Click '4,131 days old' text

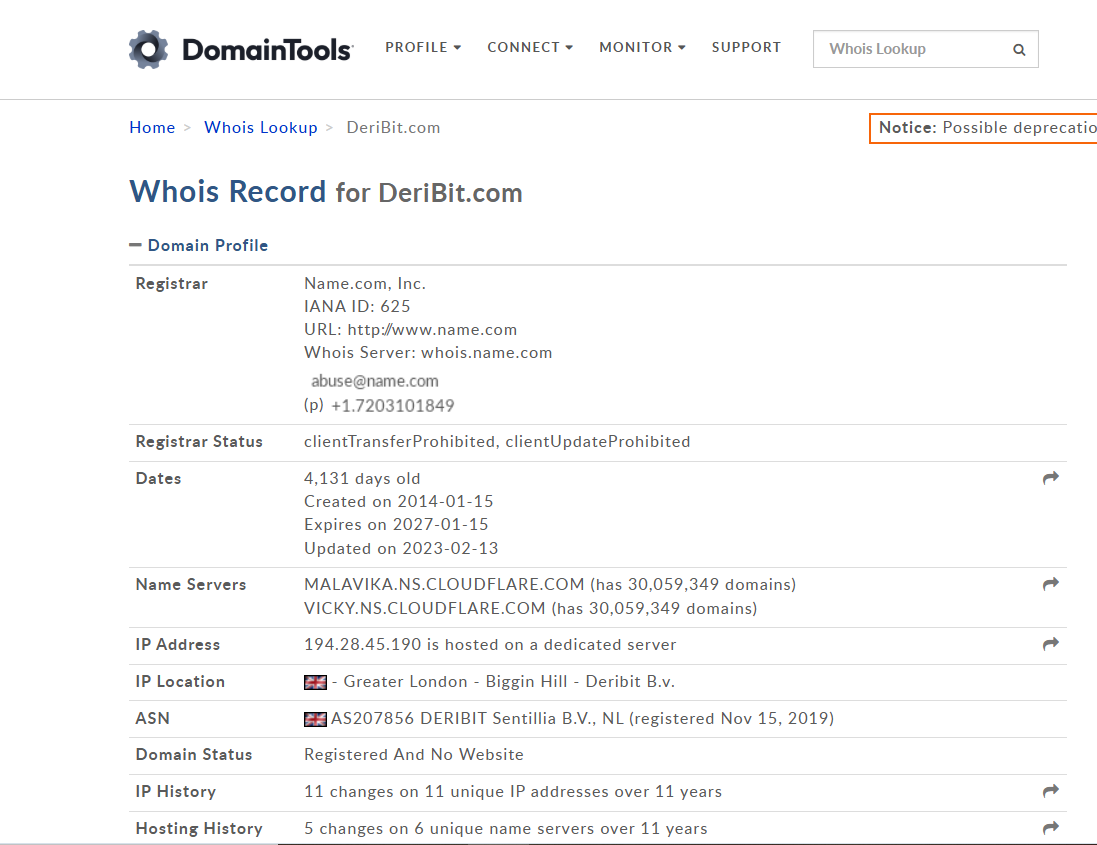point(362,478)
